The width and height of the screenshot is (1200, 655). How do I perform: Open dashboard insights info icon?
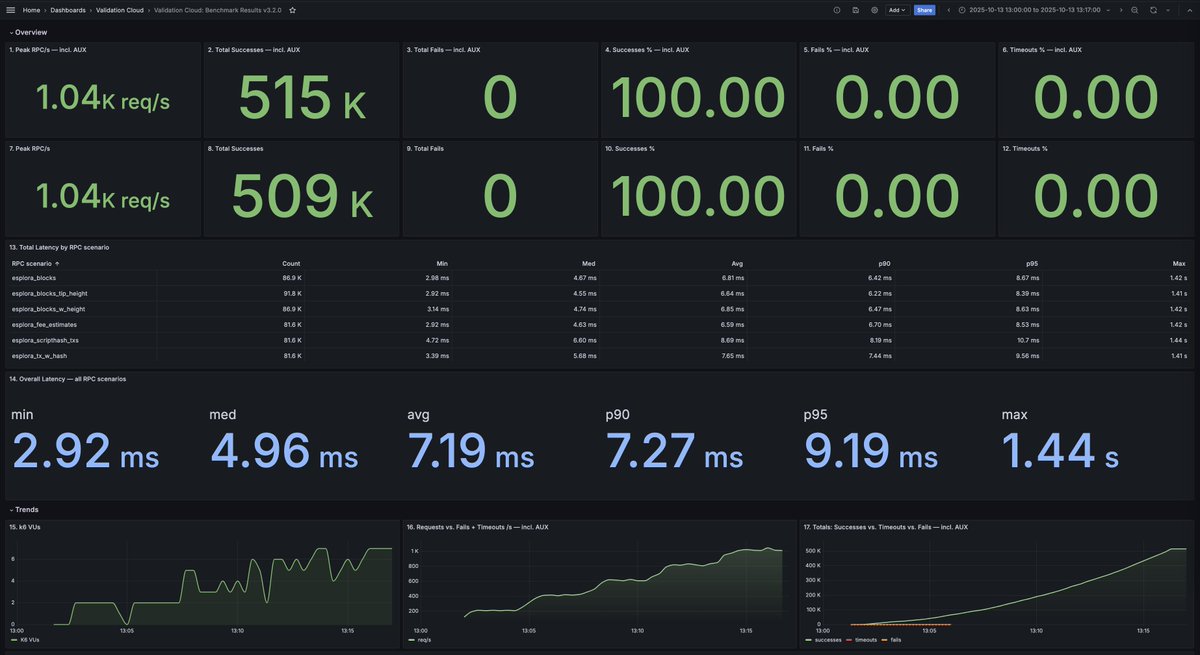coord(837,10)
